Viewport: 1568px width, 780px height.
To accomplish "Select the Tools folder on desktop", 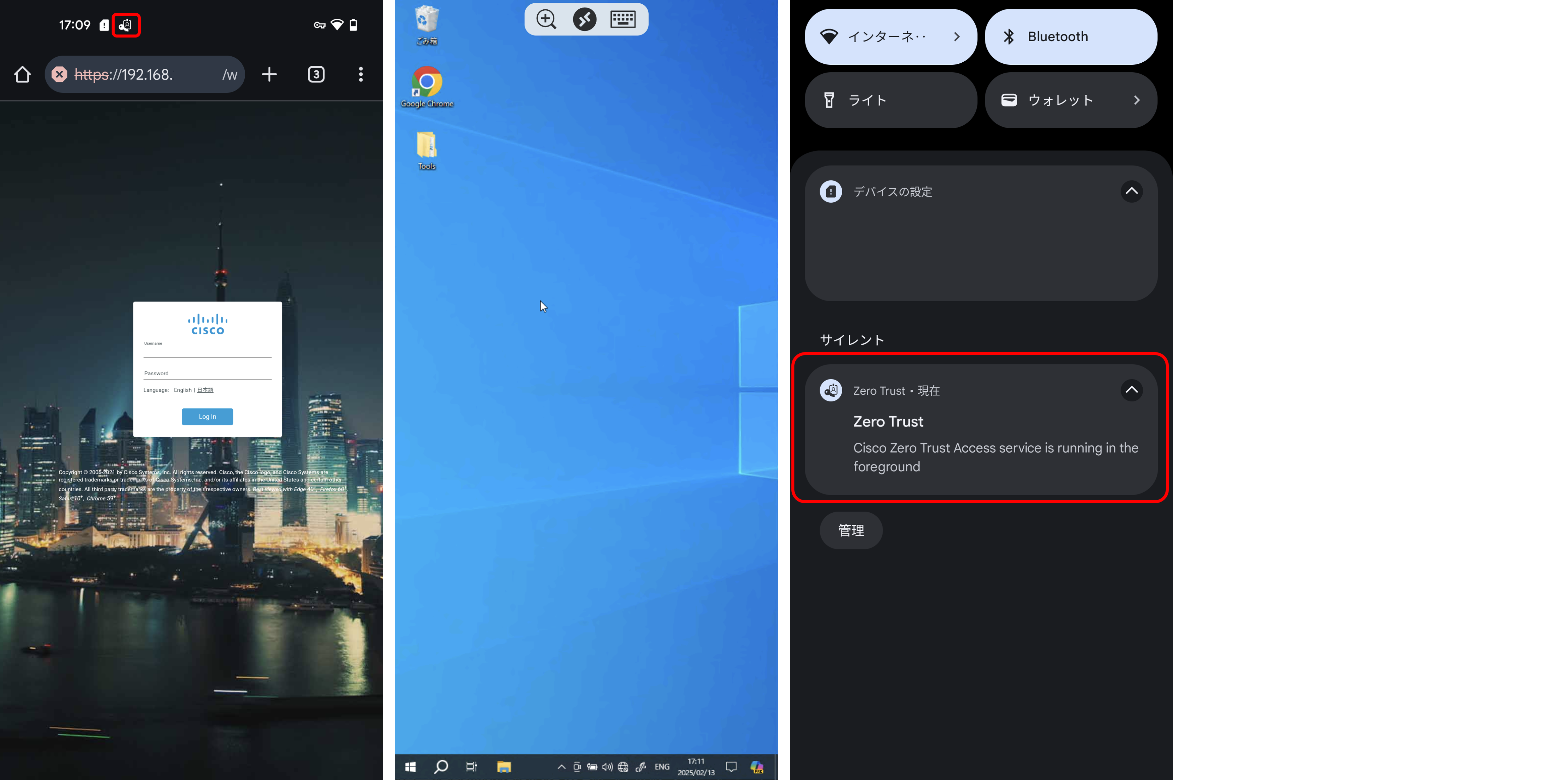I will [x=427, y=150].
